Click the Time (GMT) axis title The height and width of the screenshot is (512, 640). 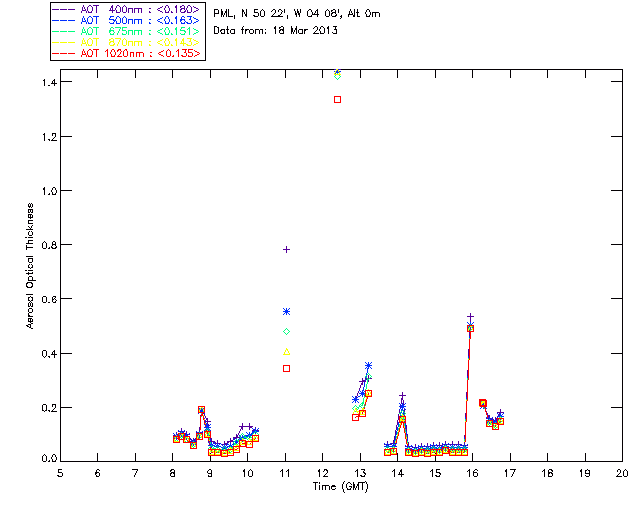(340, 487)
